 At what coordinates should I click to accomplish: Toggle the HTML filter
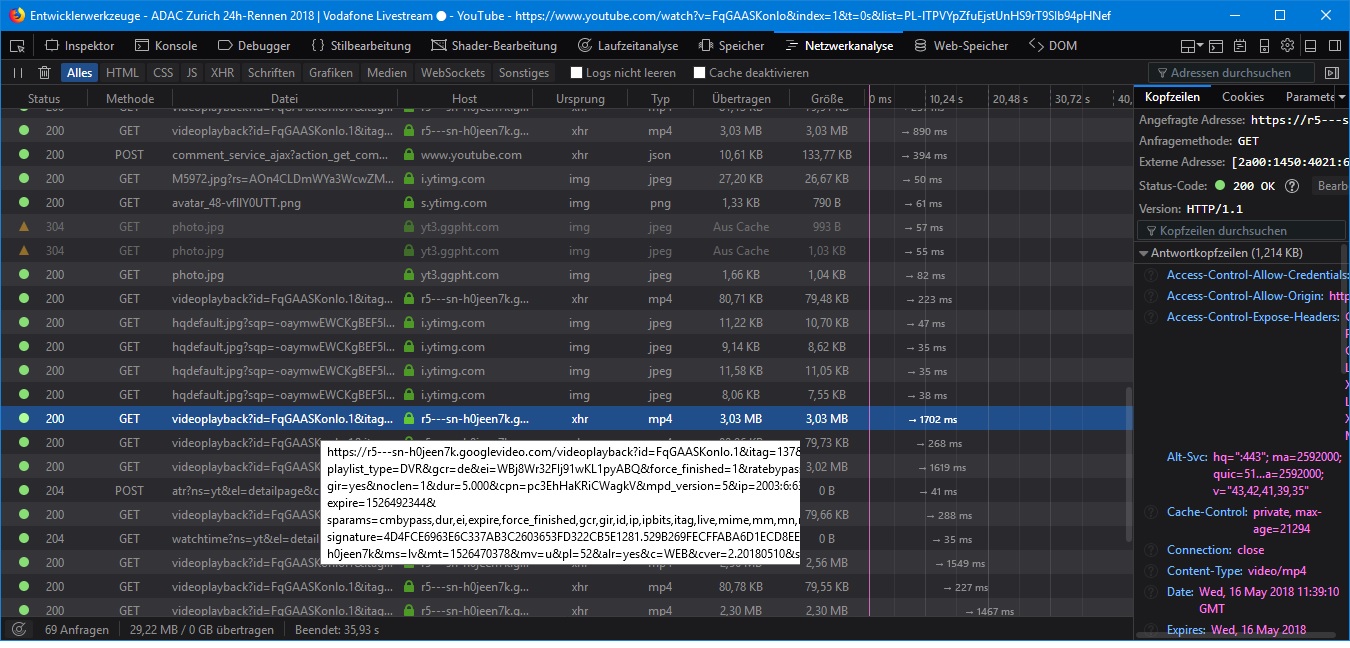click(123, 73)
